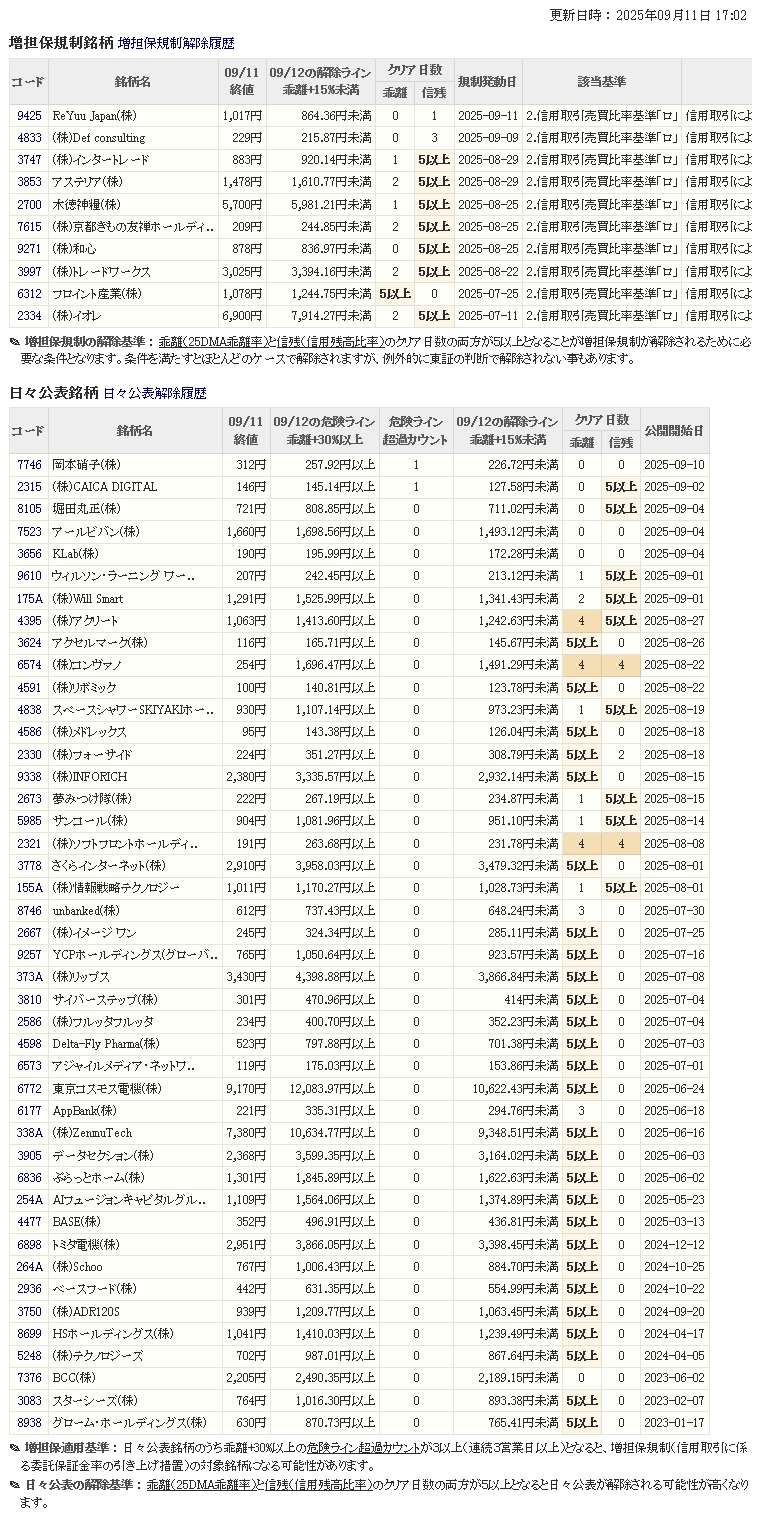Click the 堀田丸正(株) name cell
This screenshot has width=760, height=1517.
coord(135,509)
